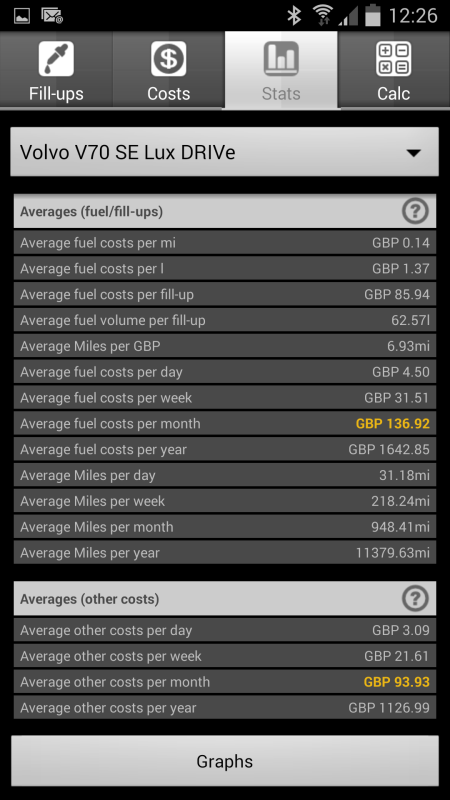
Task: Show help for Averages (other costs)
Action: pyautogui.click(x=415, y=598)
